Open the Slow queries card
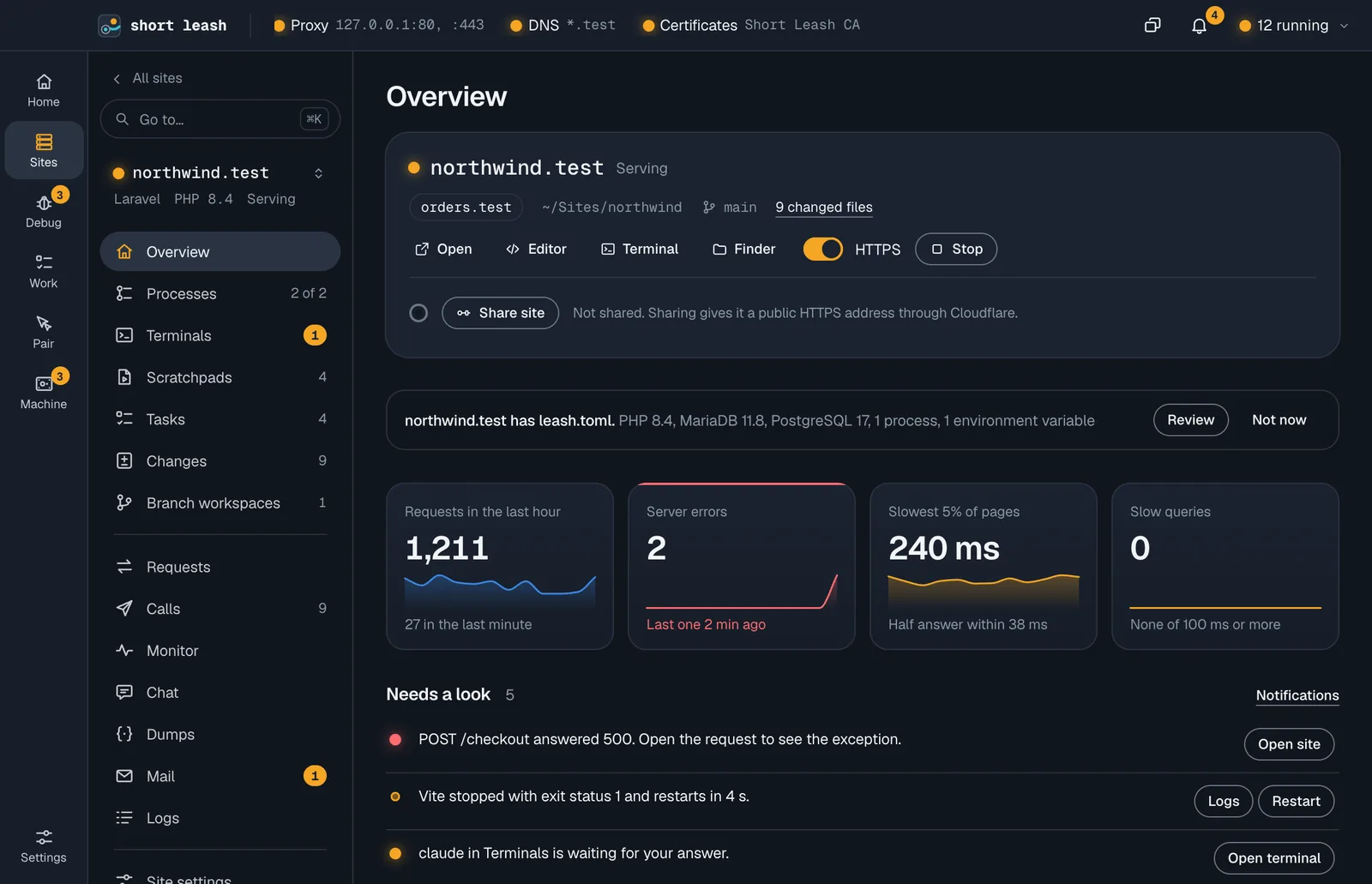This screenshot has width=1372, height=884. (1225, 566)
